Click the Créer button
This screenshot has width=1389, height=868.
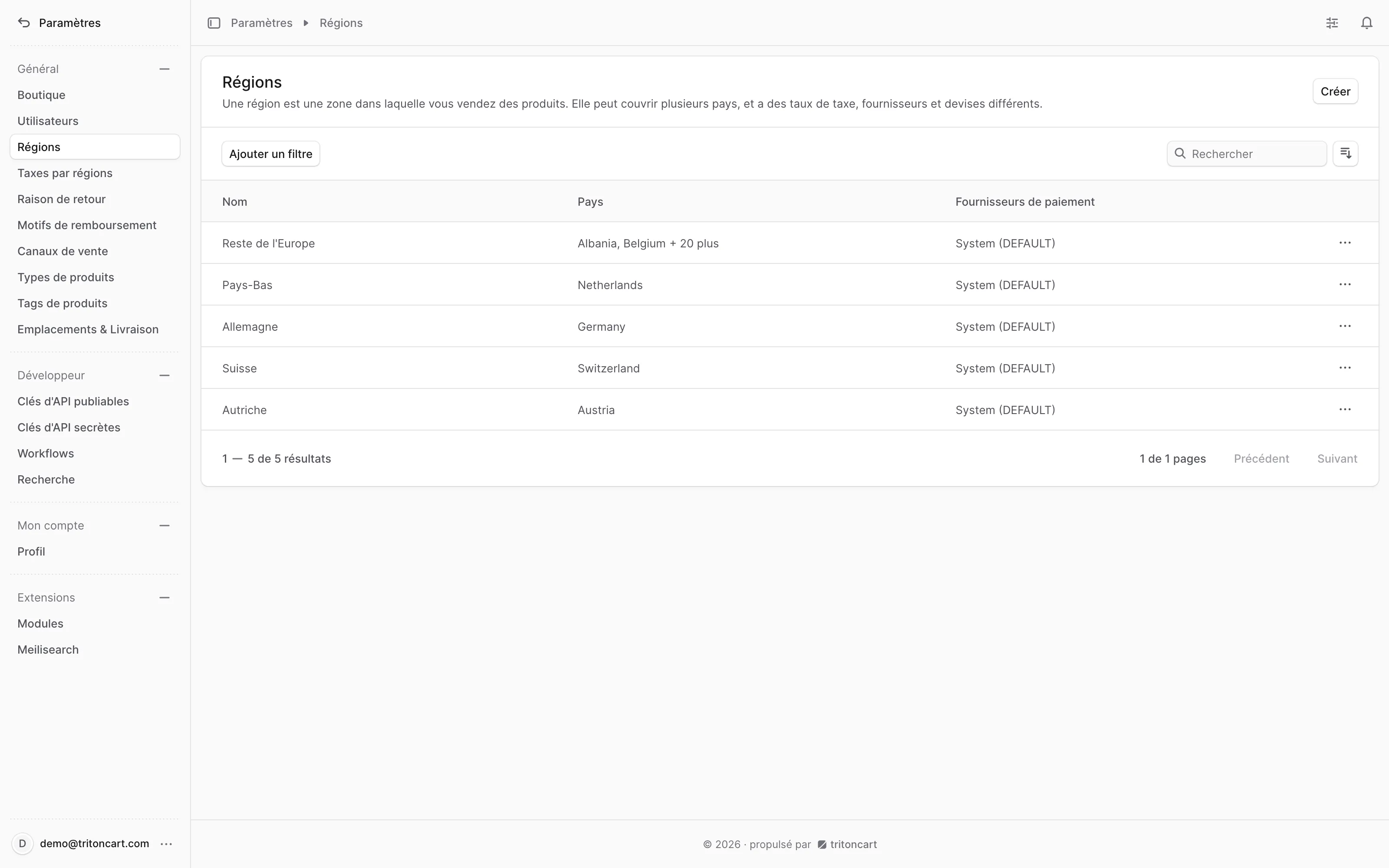coord(1335,91)
